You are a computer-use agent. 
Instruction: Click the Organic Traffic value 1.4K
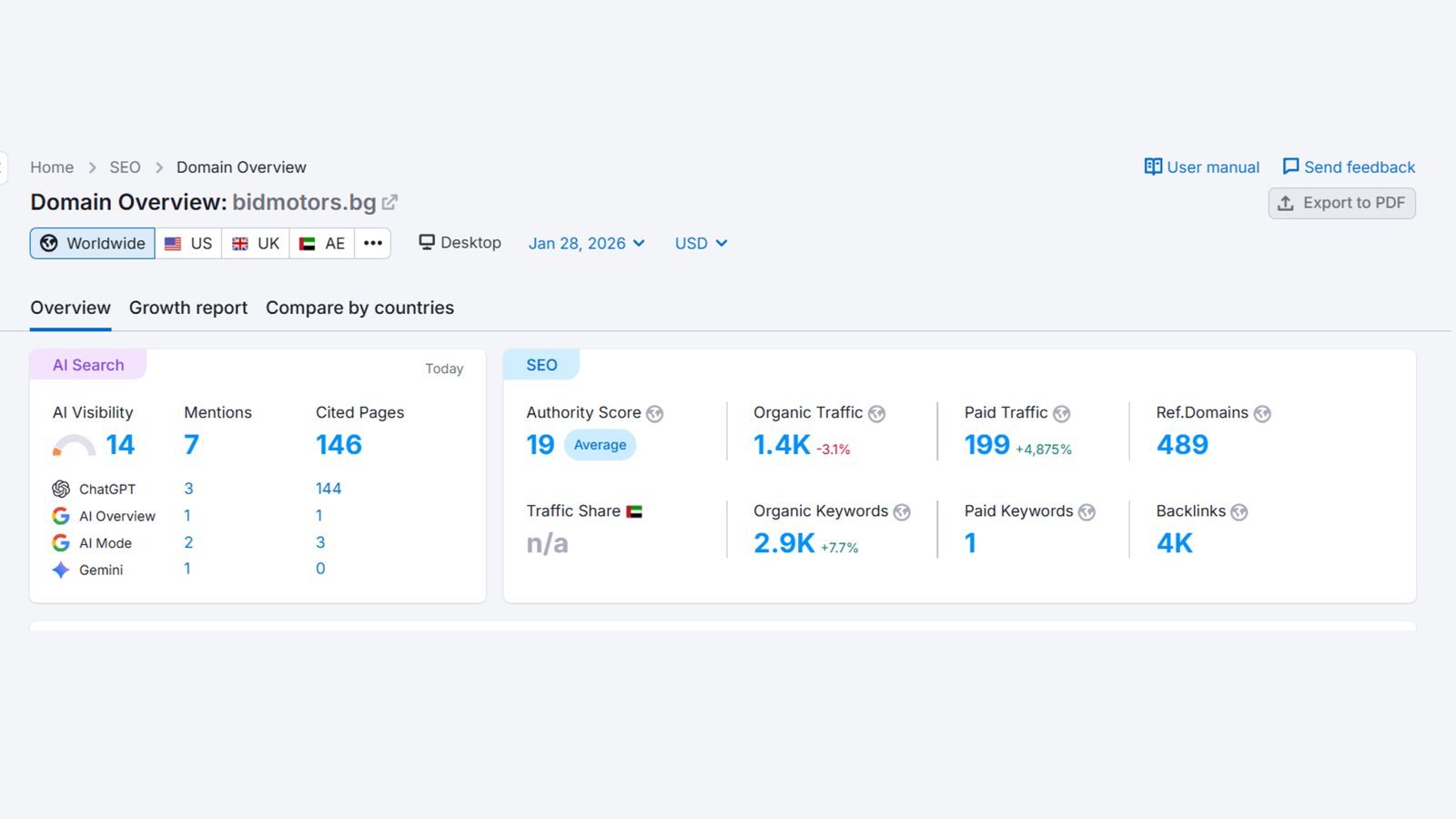pos(781,446)
